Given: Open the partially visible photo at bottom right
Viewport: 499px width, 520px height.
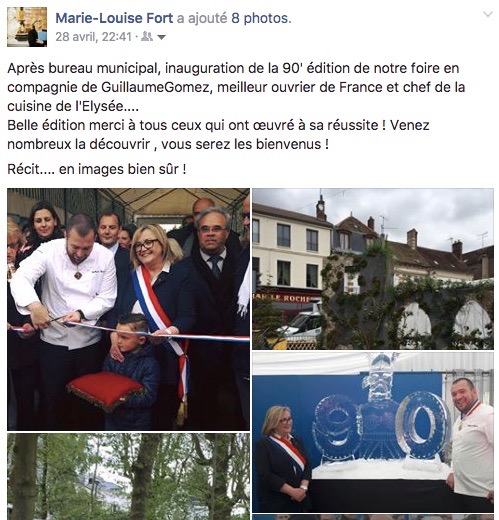Looking at the screenshot, I should pos(373,518).
